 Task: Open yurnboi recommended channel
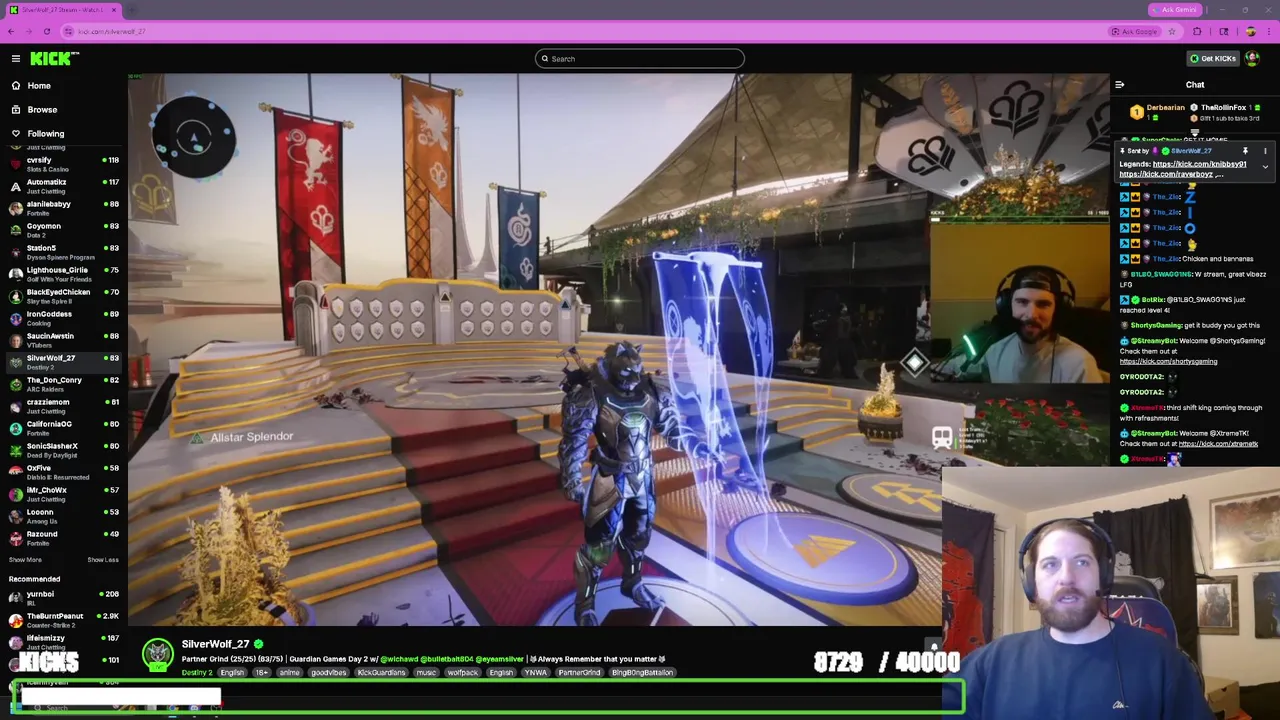click(62, 598)
